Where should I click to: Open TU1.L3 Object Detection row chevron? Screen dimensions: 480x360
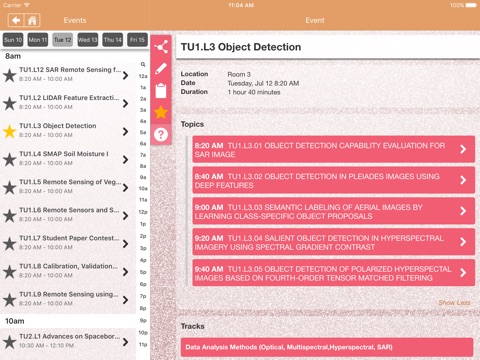pyautogui.click(x=125, y=131)
